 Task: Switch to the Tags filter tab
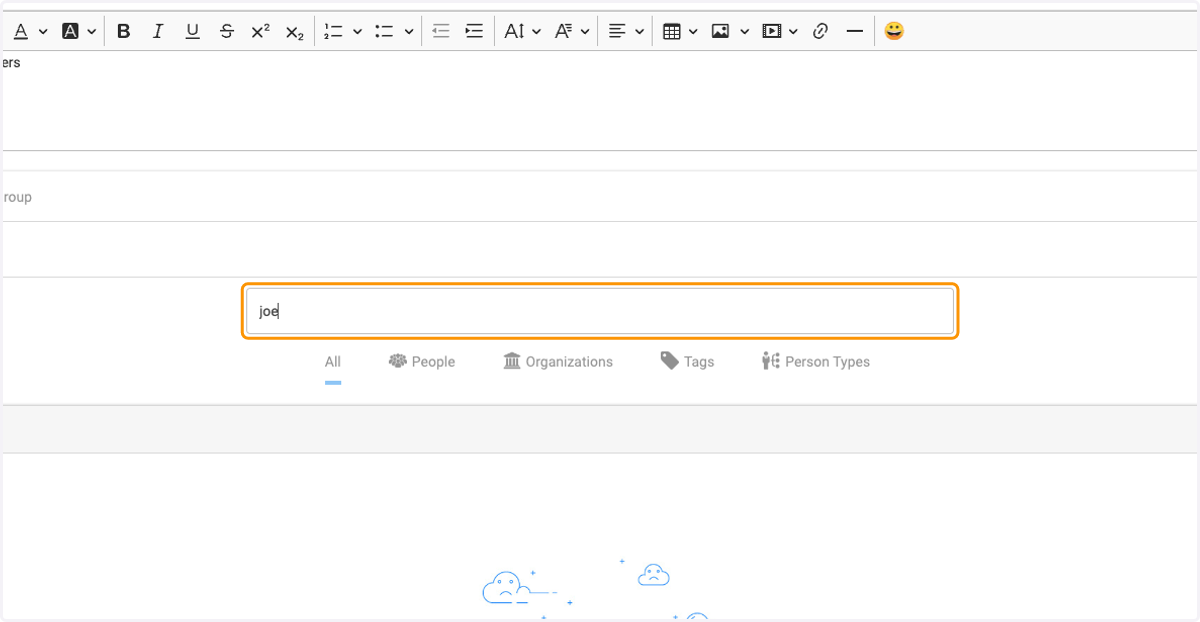[x=687, y=362]
